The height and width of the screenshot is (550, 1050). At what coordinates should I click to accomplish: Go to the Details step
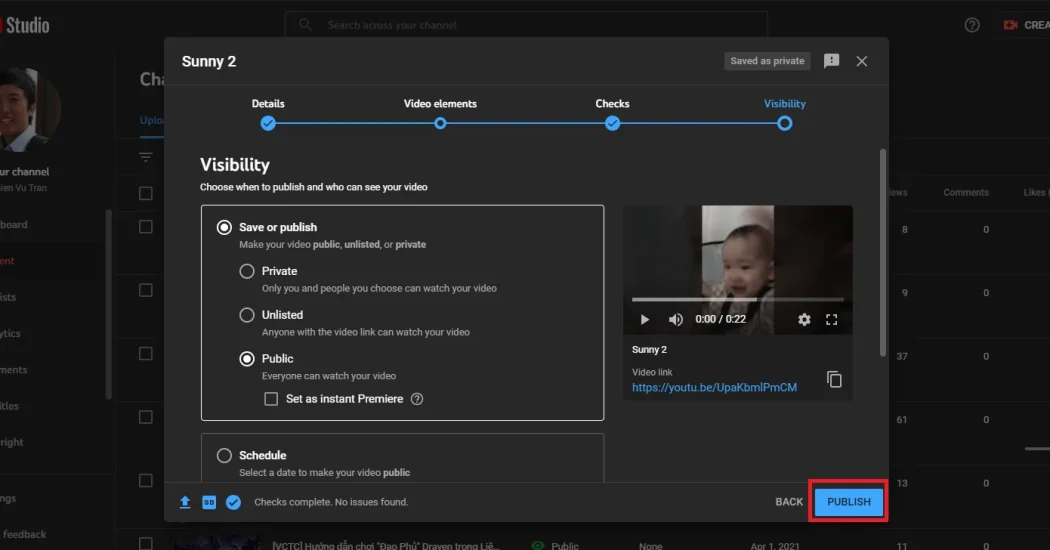click(x=268, y=123)
